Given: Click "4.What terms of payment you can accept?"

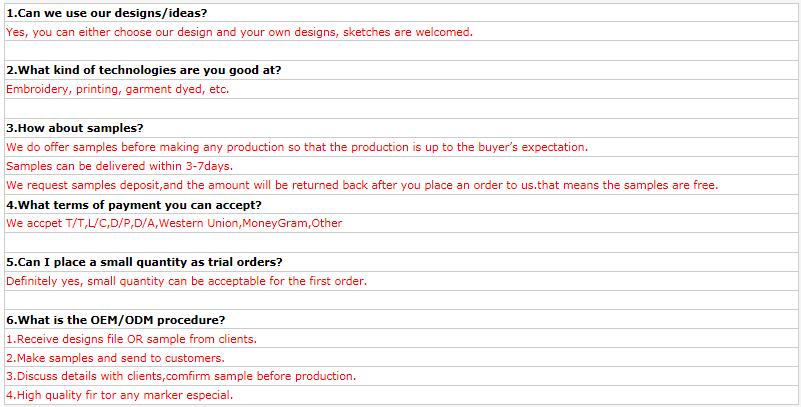Looking at the screenshot, I should pos(134,205).
